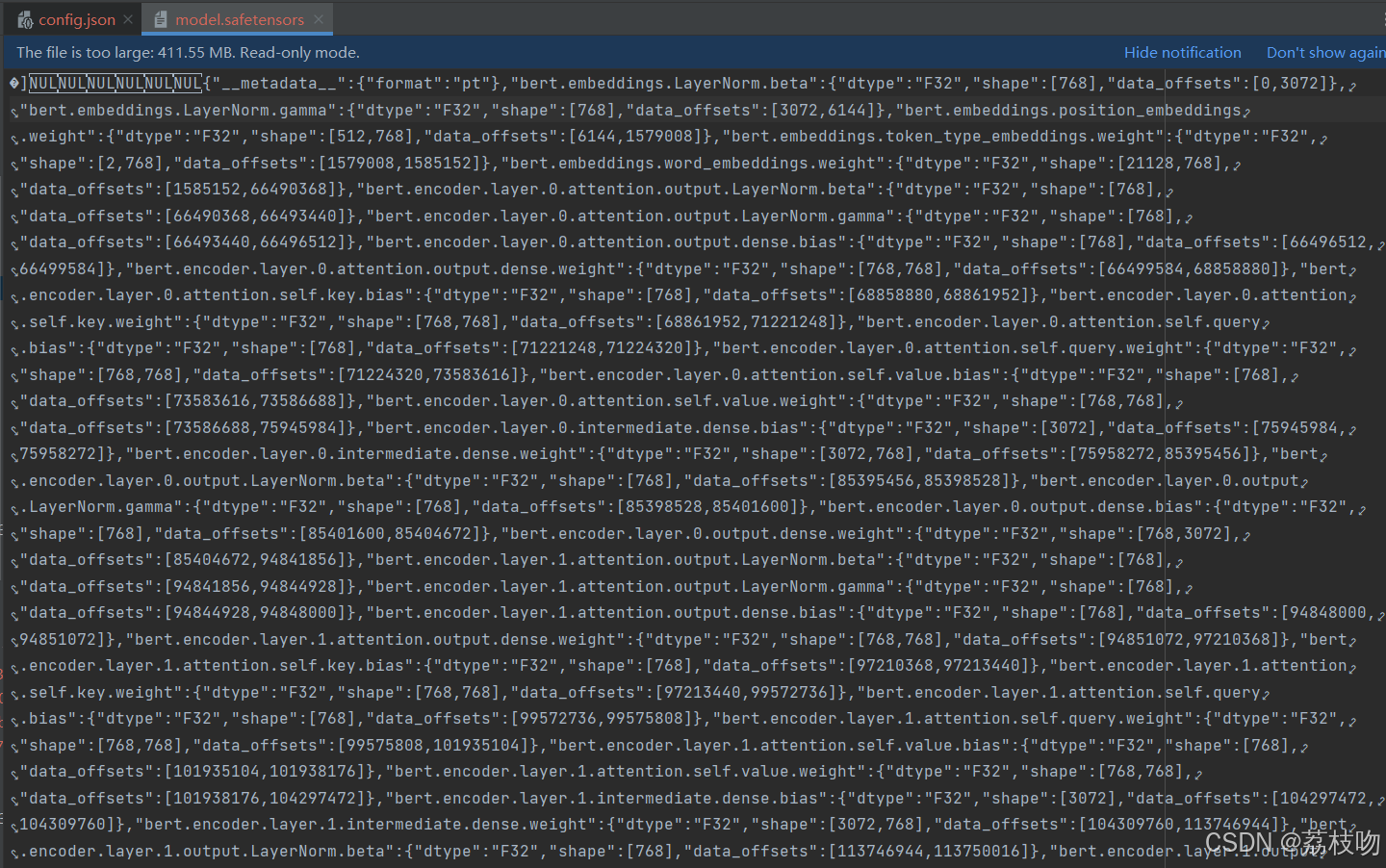The image size is (1386, 868).
Task: Click "bert.encoder.layer.1.output.LayerNorm.beta" key
Action: point(207,852)
